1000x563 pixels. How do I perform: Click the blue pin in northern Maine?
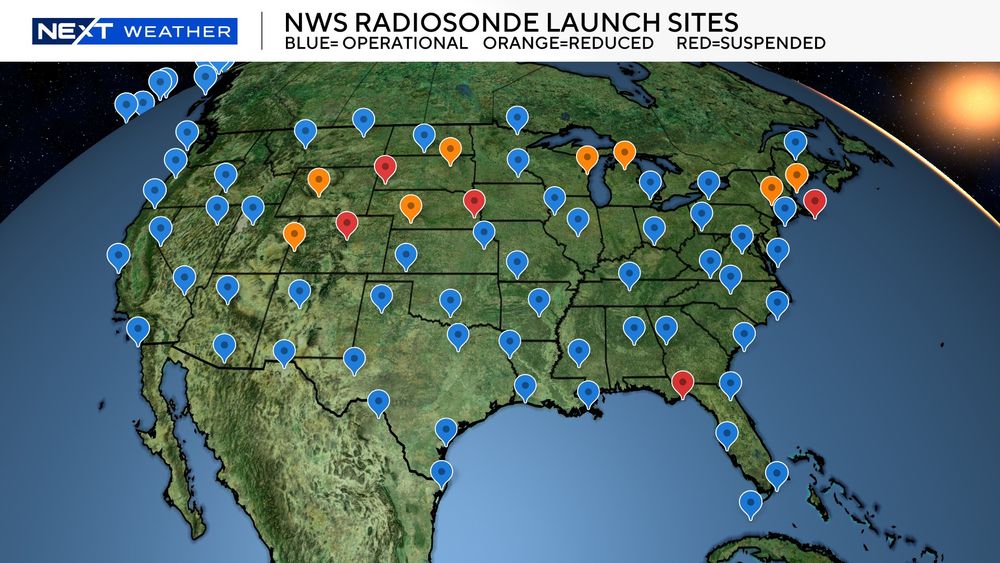795,144
